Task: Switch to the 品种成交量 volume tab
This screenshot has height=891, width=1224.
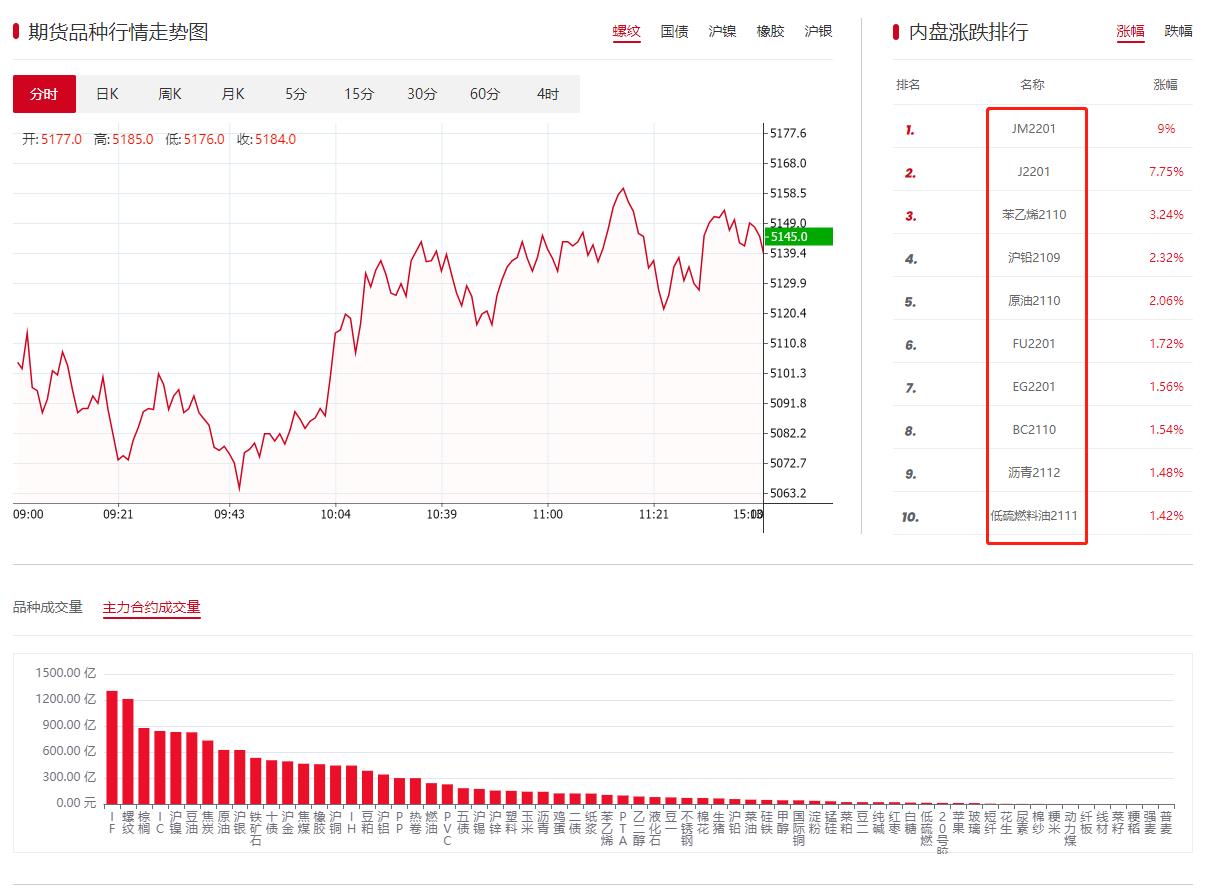Action: click(x=47, y=607)
